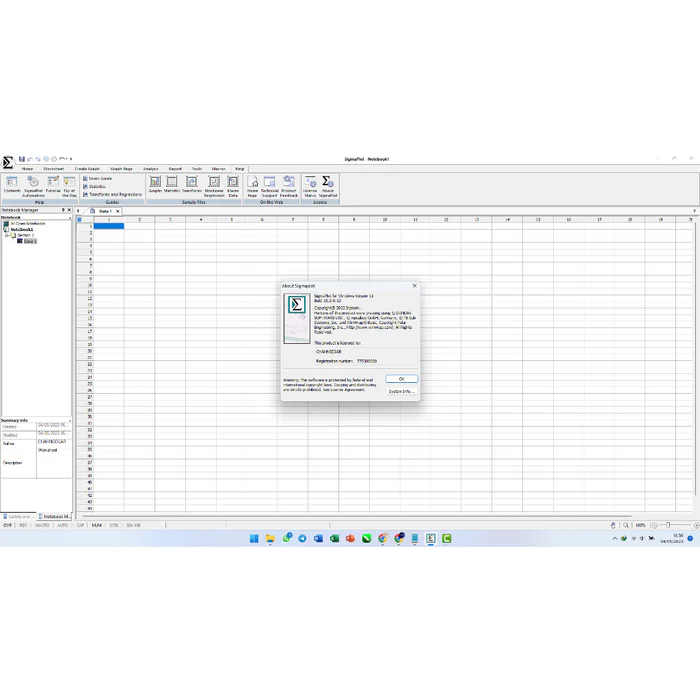Image resolution: width=700 pixels, height=700 pixels.
Task: Open File Explorer from the taskbar
Action: (x=270, y=538)
